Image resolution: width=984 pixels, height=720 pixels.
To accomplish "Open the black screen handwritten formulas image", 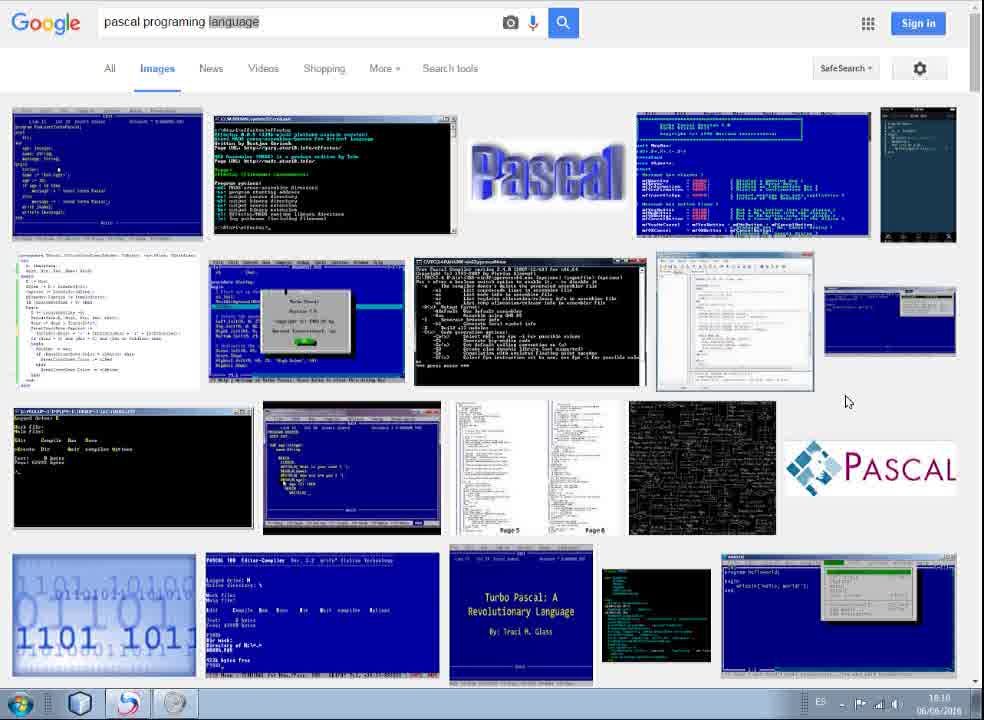I will point(702,468).
